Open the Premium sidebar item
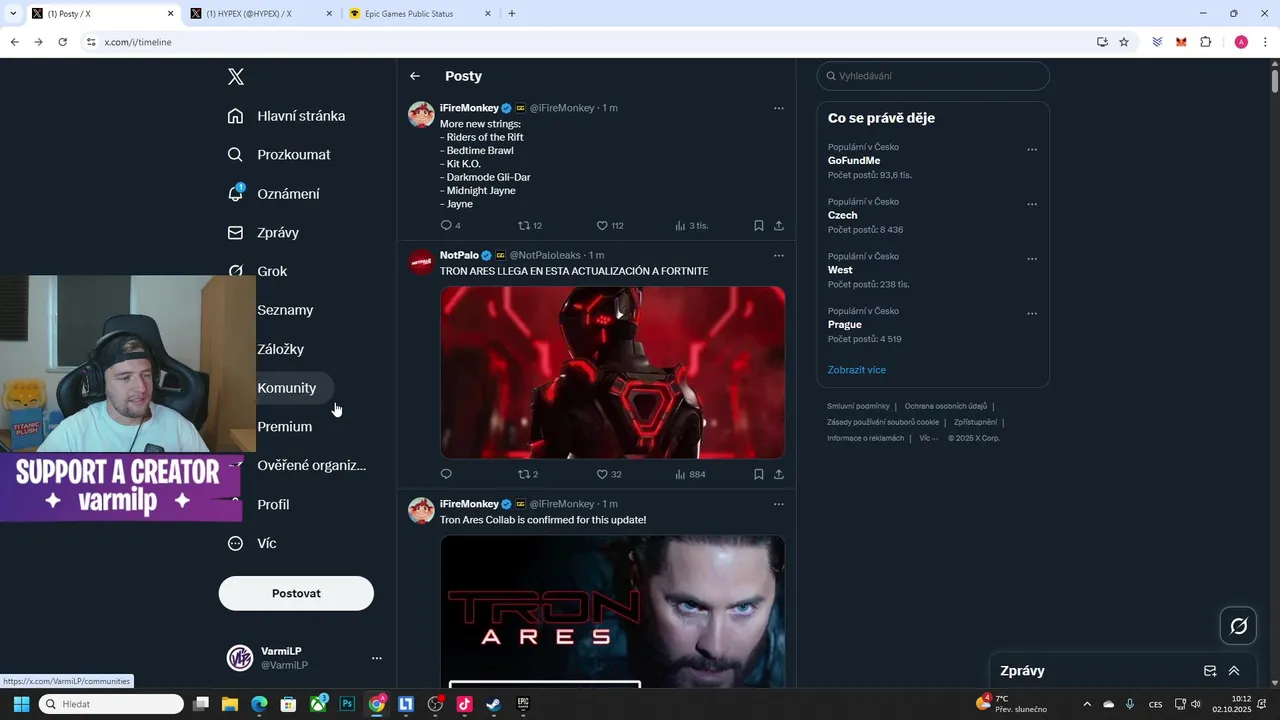This screenshot has width=1280, height=720. 285,427
